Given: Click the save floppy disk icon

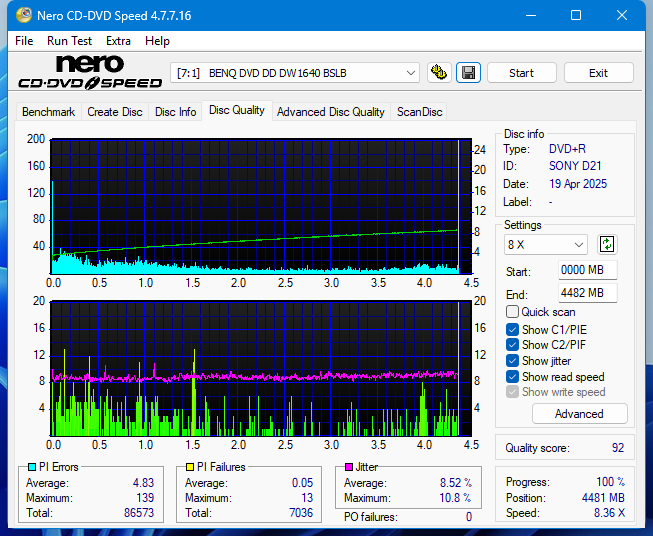Looking at the screenshot, I should (x=469, y=73).
